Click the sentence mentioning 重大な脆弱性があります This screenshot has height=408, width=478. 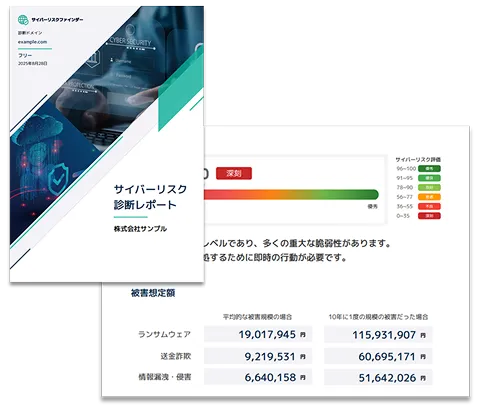pyautogui.click(x=297, y=243)
